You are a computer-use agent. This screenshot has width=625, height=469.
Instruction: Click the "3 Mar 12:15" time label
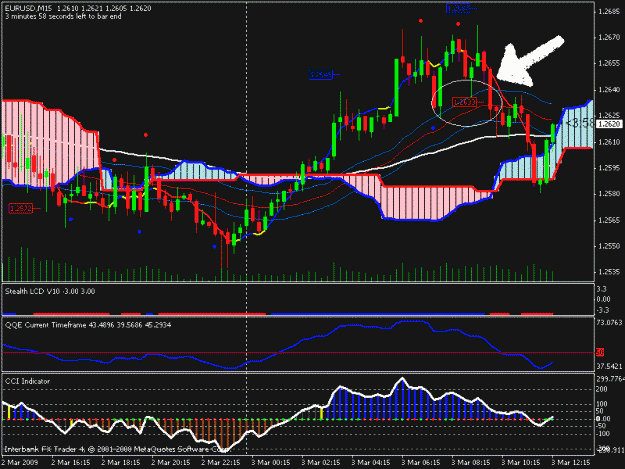tap(570, 463)
